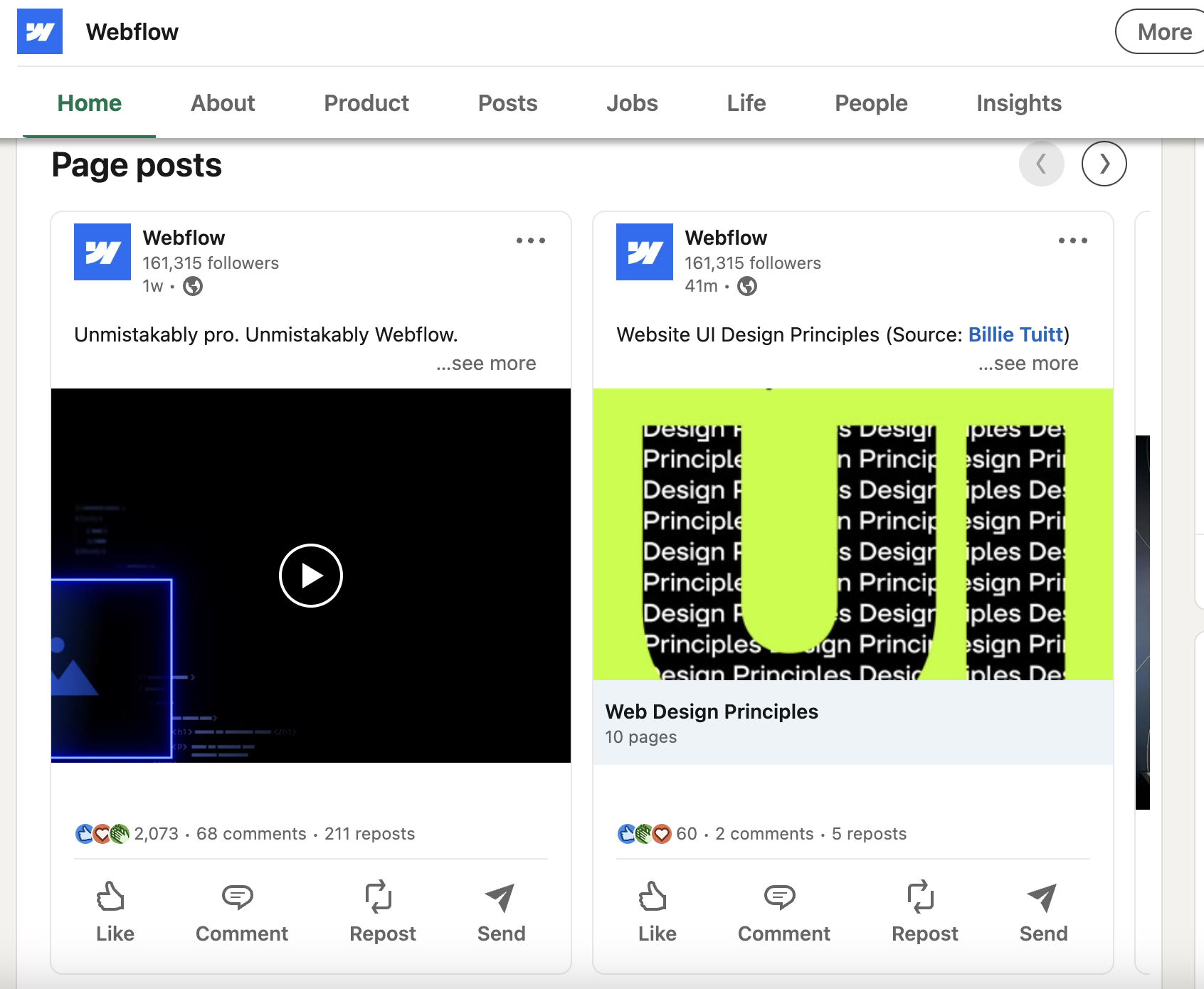Click the '161,315 followers' text on the 1w post
The height and width of the screenshot is (989, 1204).
click(x=211, y=263)
